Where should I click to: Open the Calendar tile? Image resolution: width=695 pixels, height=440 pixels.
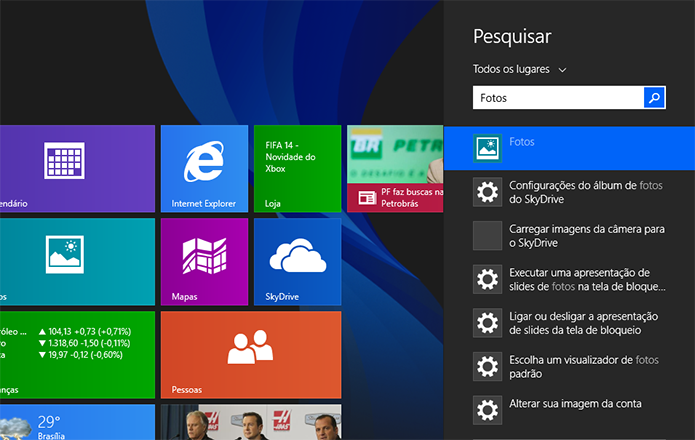point(78,168)
